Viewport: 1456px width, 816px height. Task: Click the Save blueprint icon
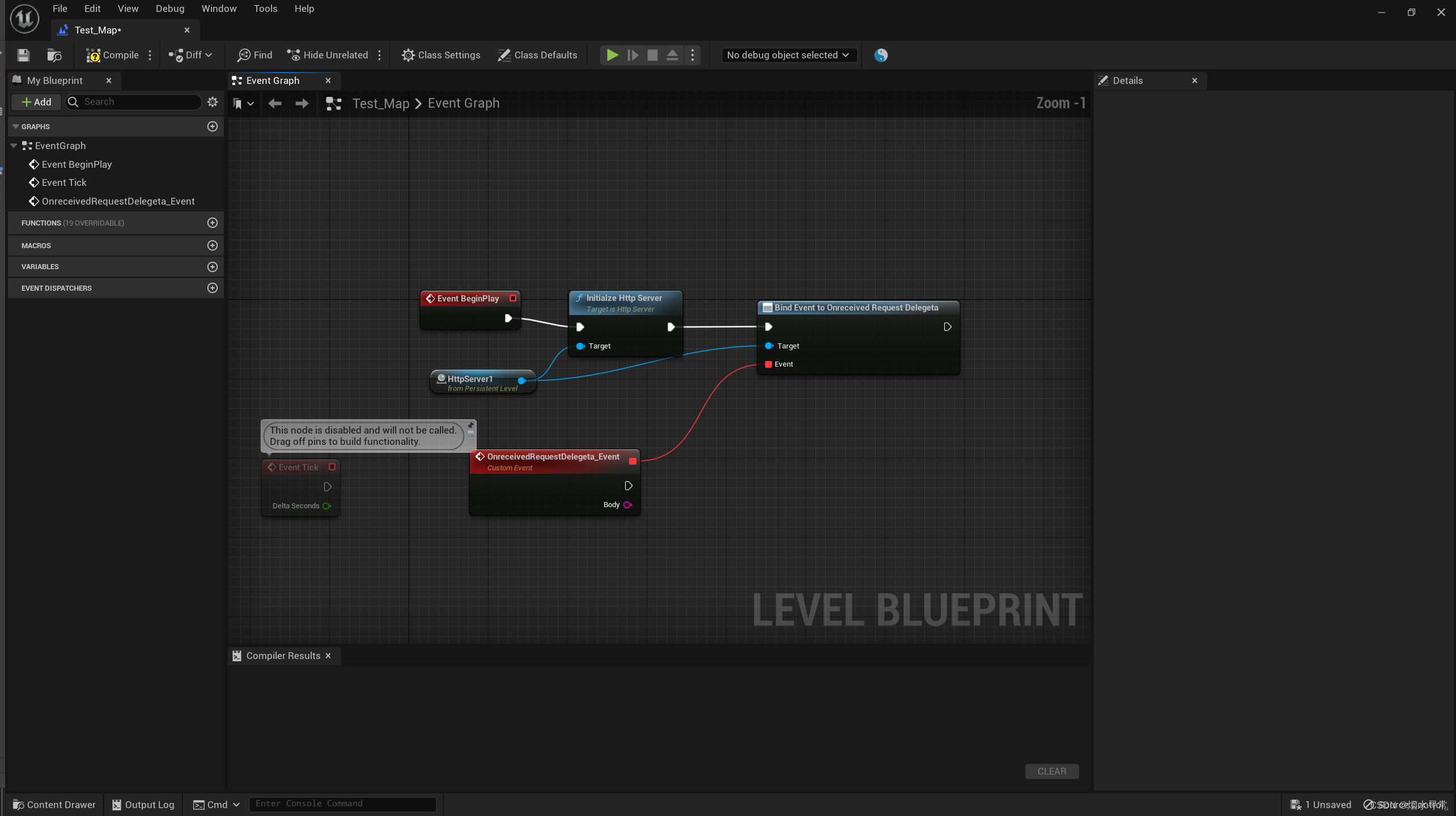[23, 55]
